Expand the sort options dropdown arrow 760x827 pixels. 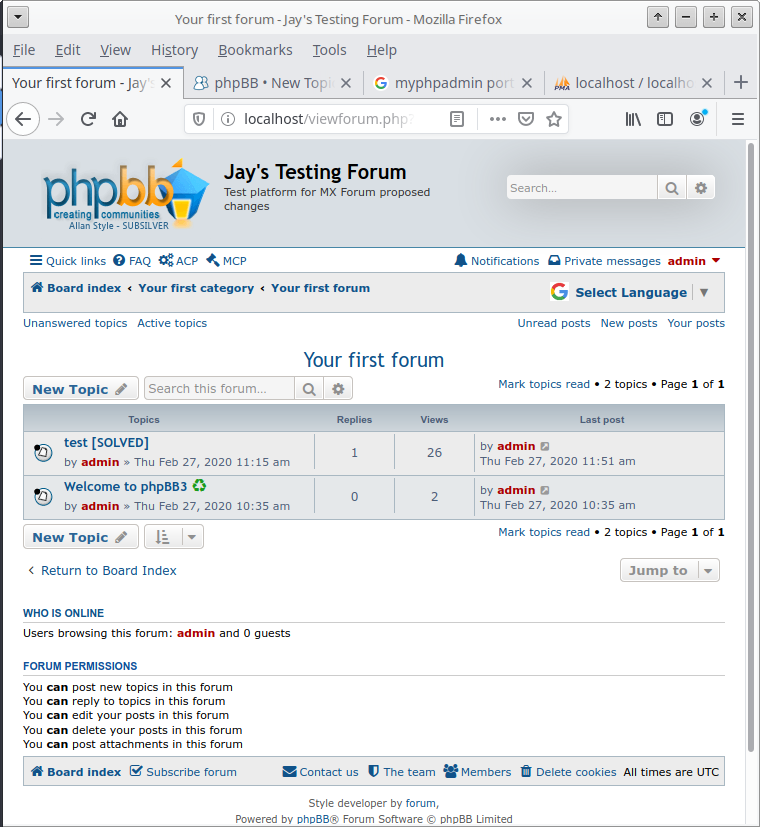click(192, 537)
